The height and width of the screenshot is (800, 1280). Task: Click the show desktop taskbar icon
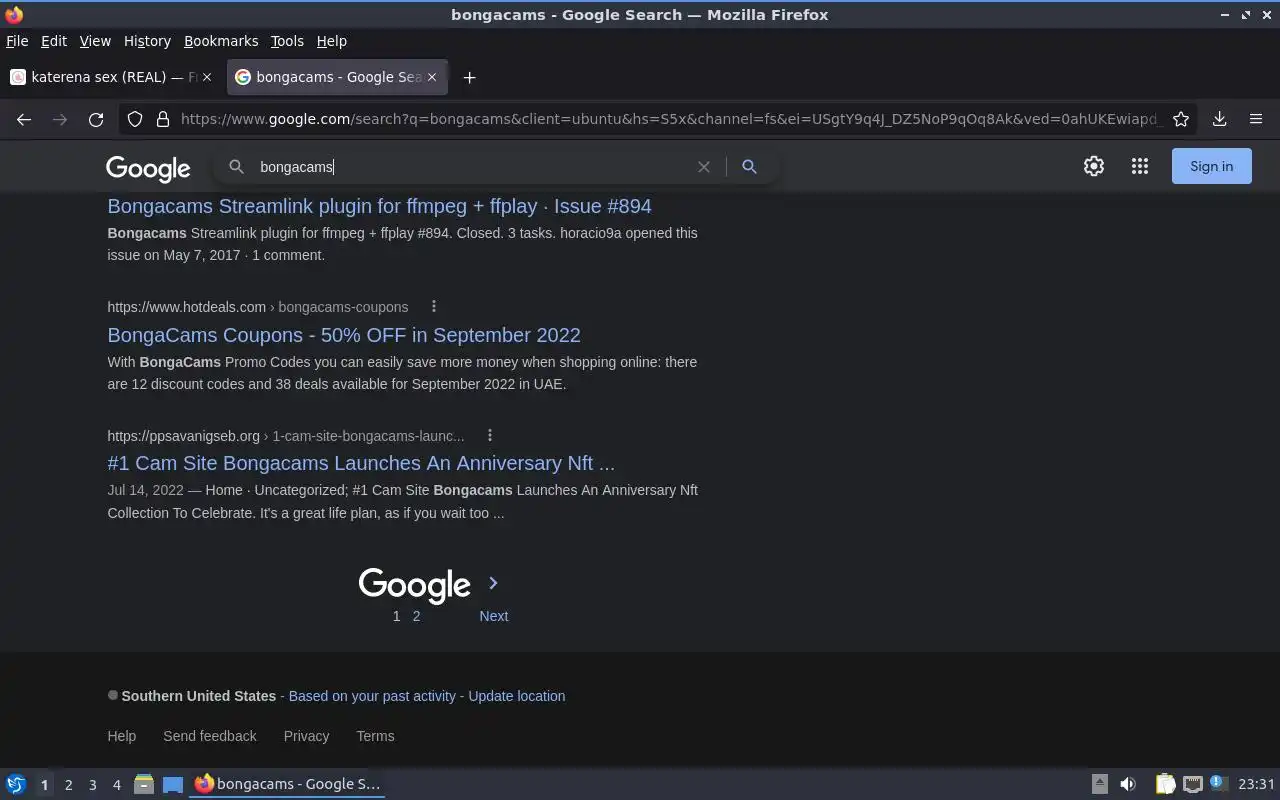173,784
